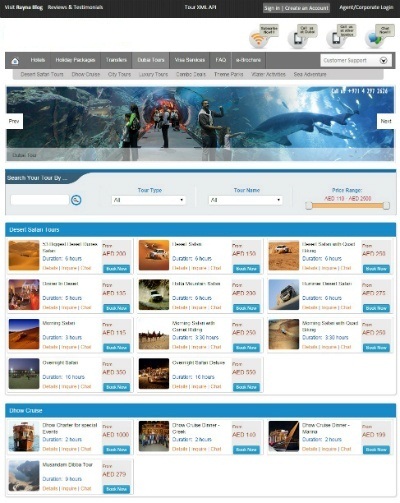Open the Overnight Safari Deluxe thumbnail
The width and height of the screenshot is (400, 503).
pos(154,374)
